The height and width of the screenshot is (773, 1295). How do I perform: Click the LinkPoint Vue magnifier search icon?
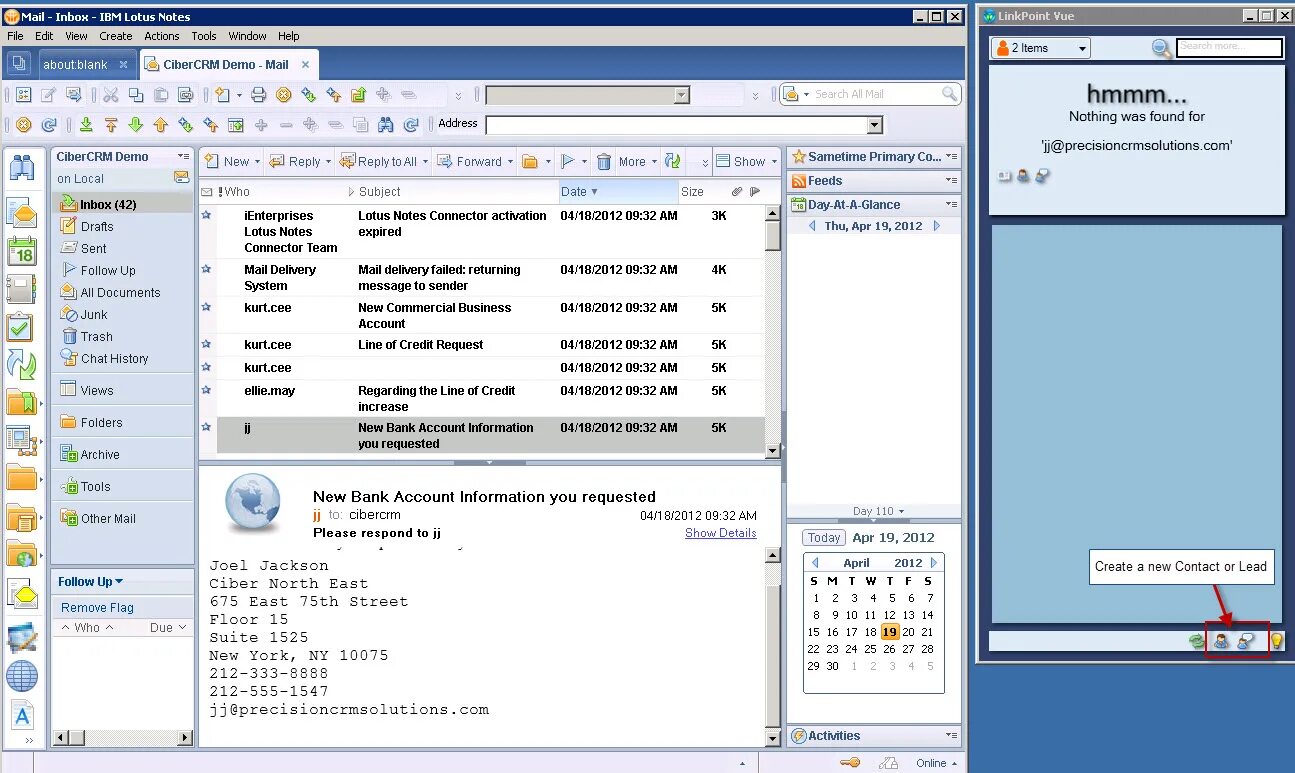click(x=1161, y=48)
